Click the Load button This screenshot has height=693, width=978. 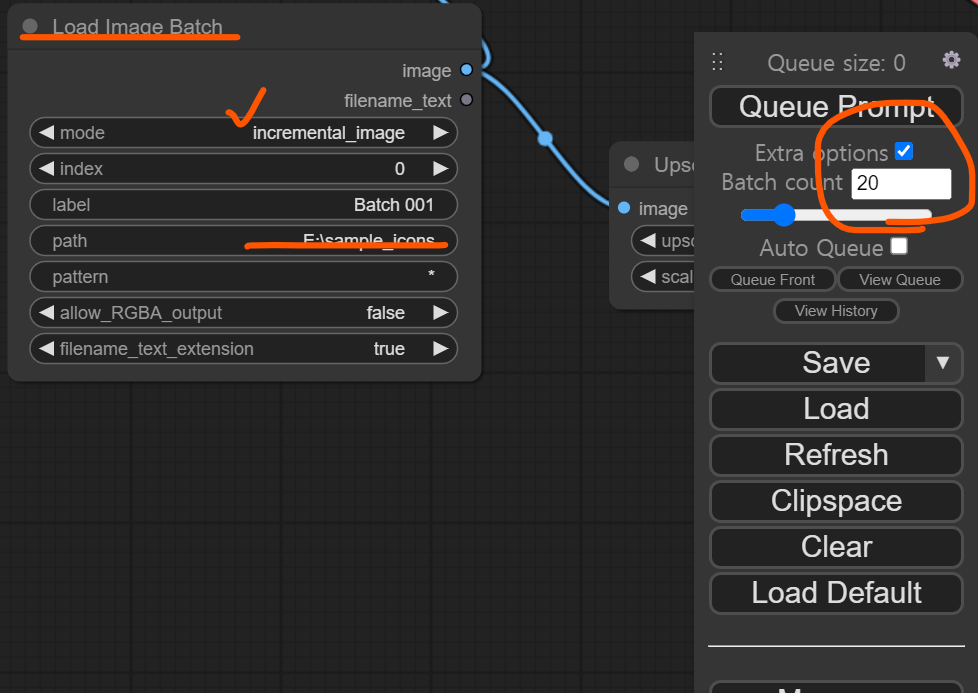click(836, 409)
